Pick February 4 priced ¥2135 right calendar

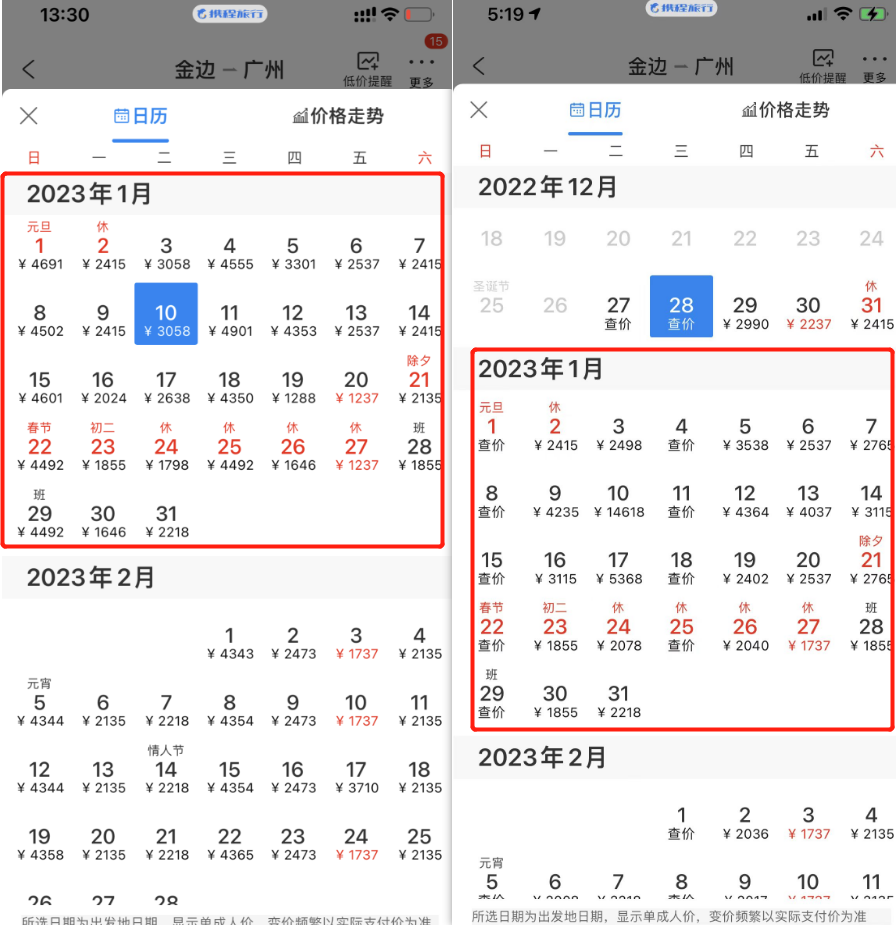click(872, 824)
